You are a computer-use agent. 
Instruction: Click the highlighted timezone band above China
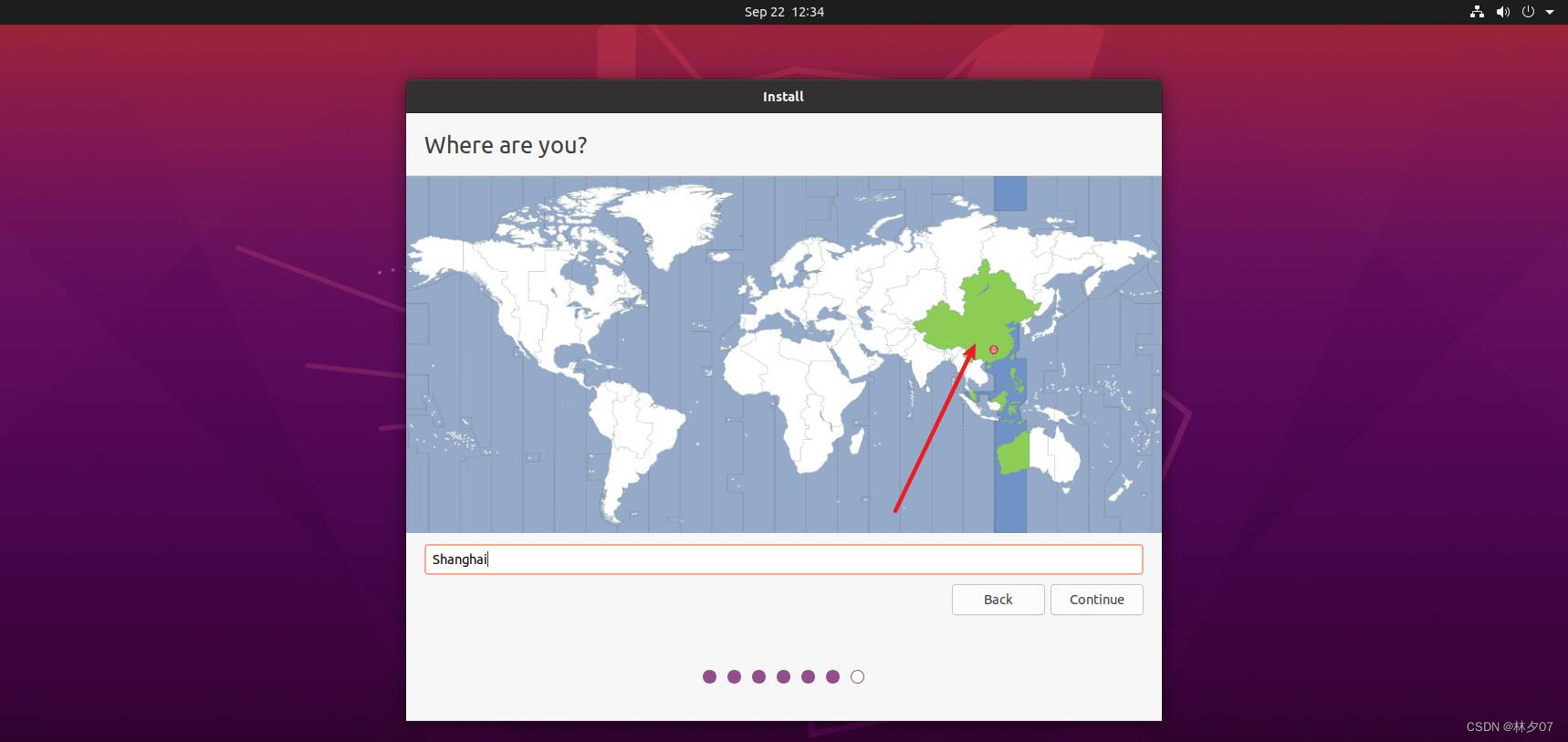(x=1009, y=193)
